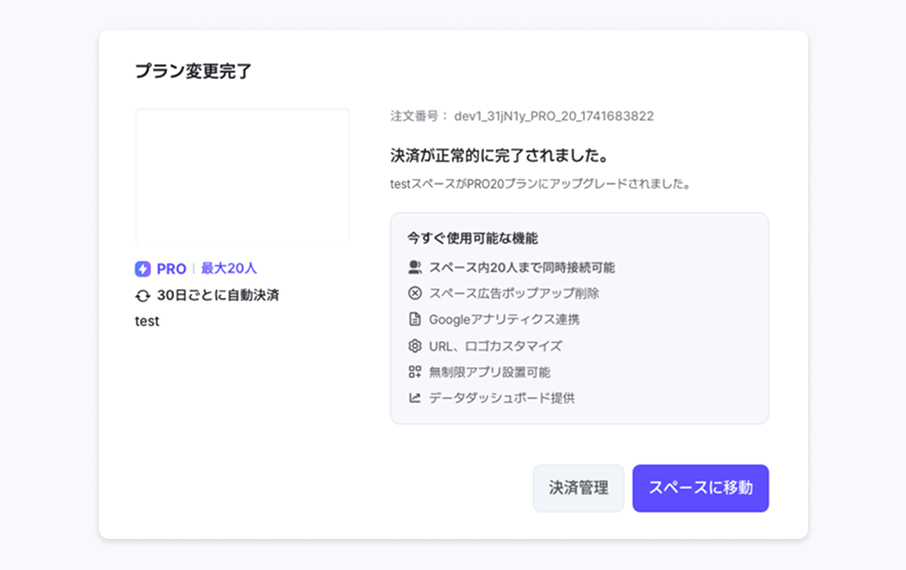Screen dimensions: 906x570
Task: Click the auto-renewal cycle icon
Action: [143, 296]
